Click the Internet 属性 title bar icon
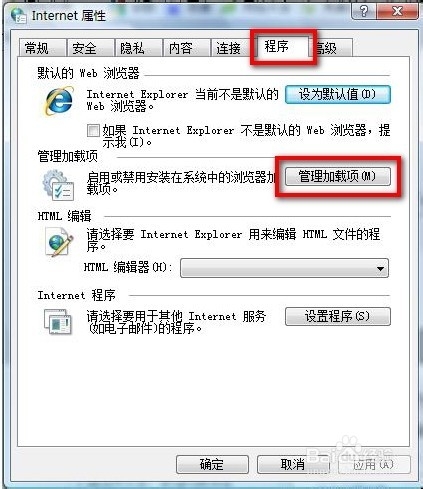The image size is (423, 489). (x=19, y=15)
